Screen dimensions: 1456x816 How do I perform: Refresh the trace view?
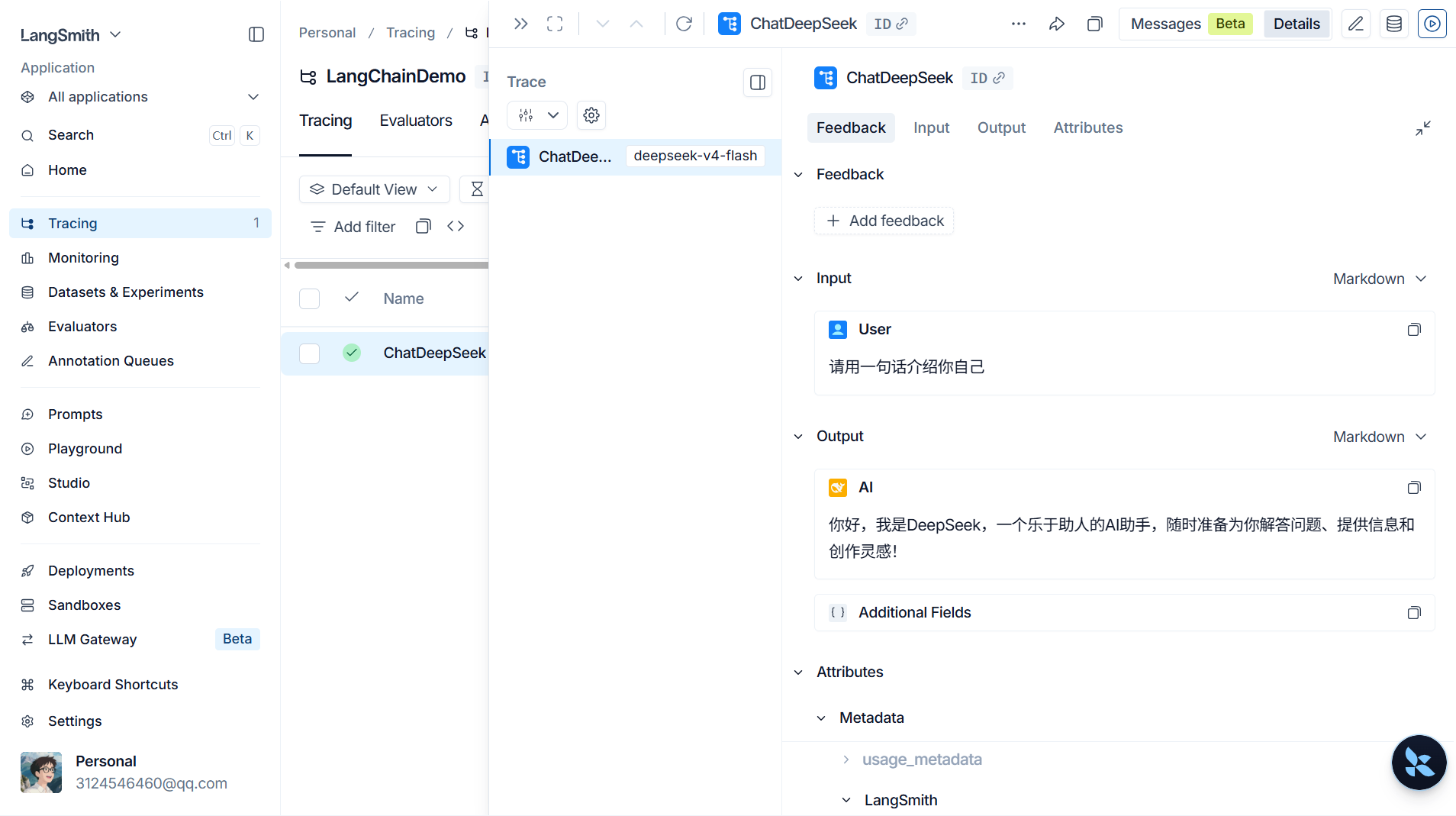[x=684, y=24]
